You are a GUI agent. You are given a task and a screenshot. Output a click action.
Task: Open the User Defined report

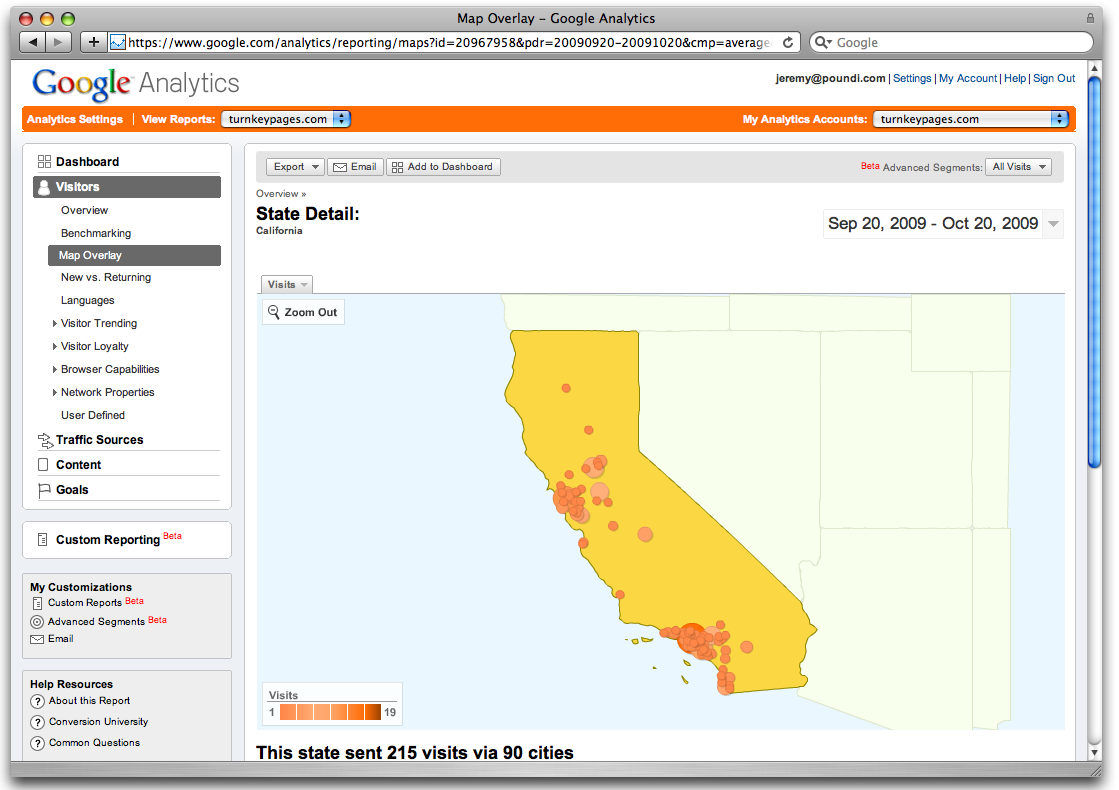[93, 415]
